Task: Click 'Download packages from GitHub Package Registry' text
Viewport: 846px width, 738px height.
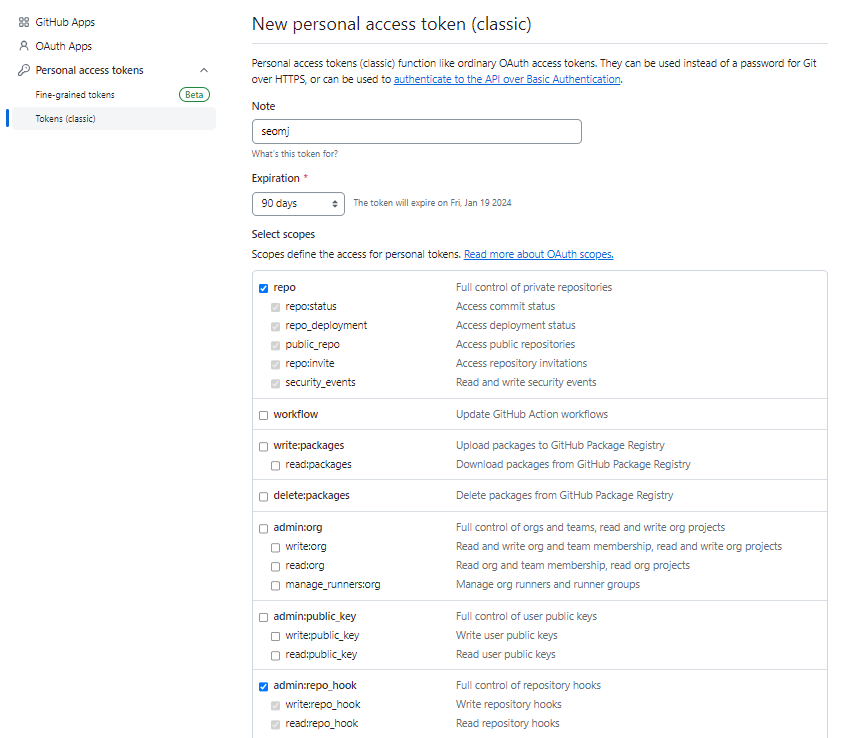Action: (573, 464)
